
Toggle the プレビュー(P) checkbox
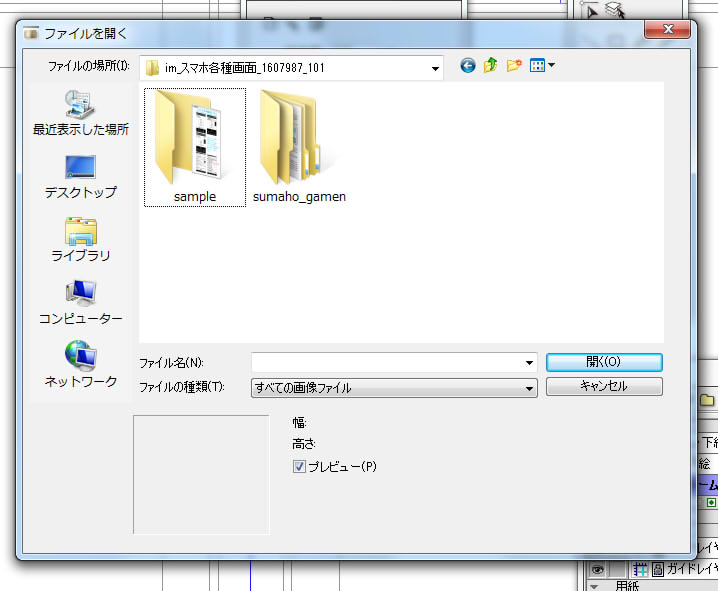click(299, 466)
